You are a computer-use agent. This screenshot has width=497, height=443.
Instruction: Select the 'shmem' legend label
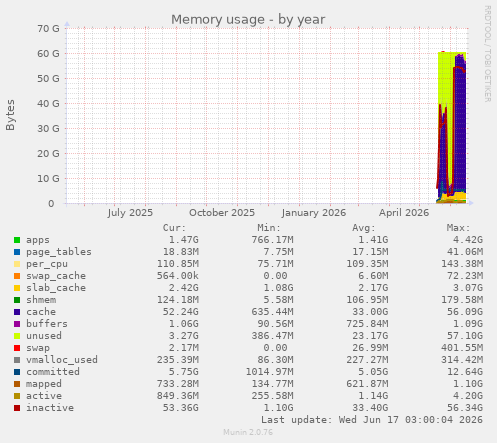[x=41, y=300]
